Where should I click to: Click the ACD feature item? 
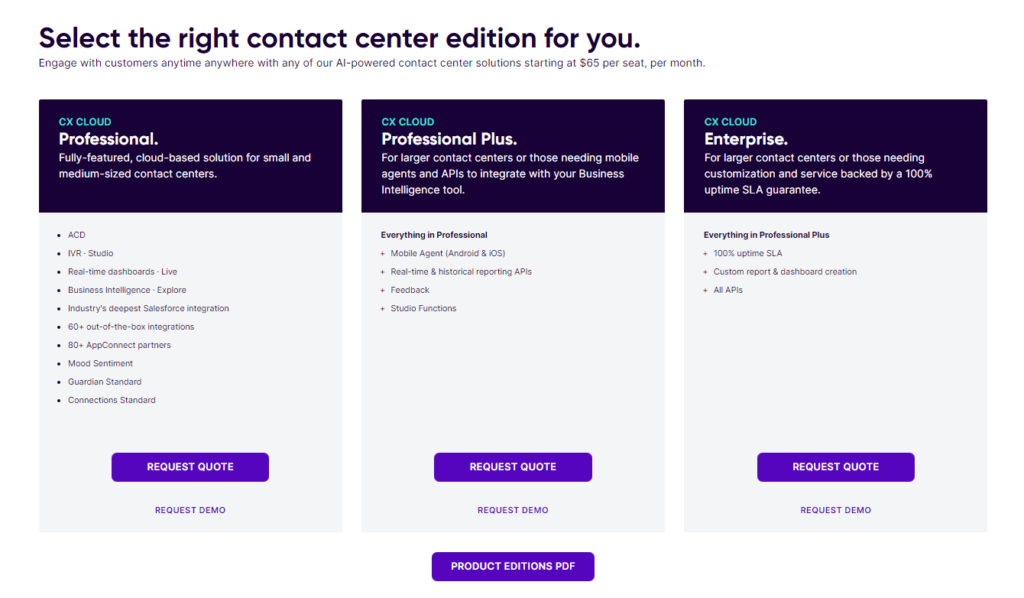point(77,235)
